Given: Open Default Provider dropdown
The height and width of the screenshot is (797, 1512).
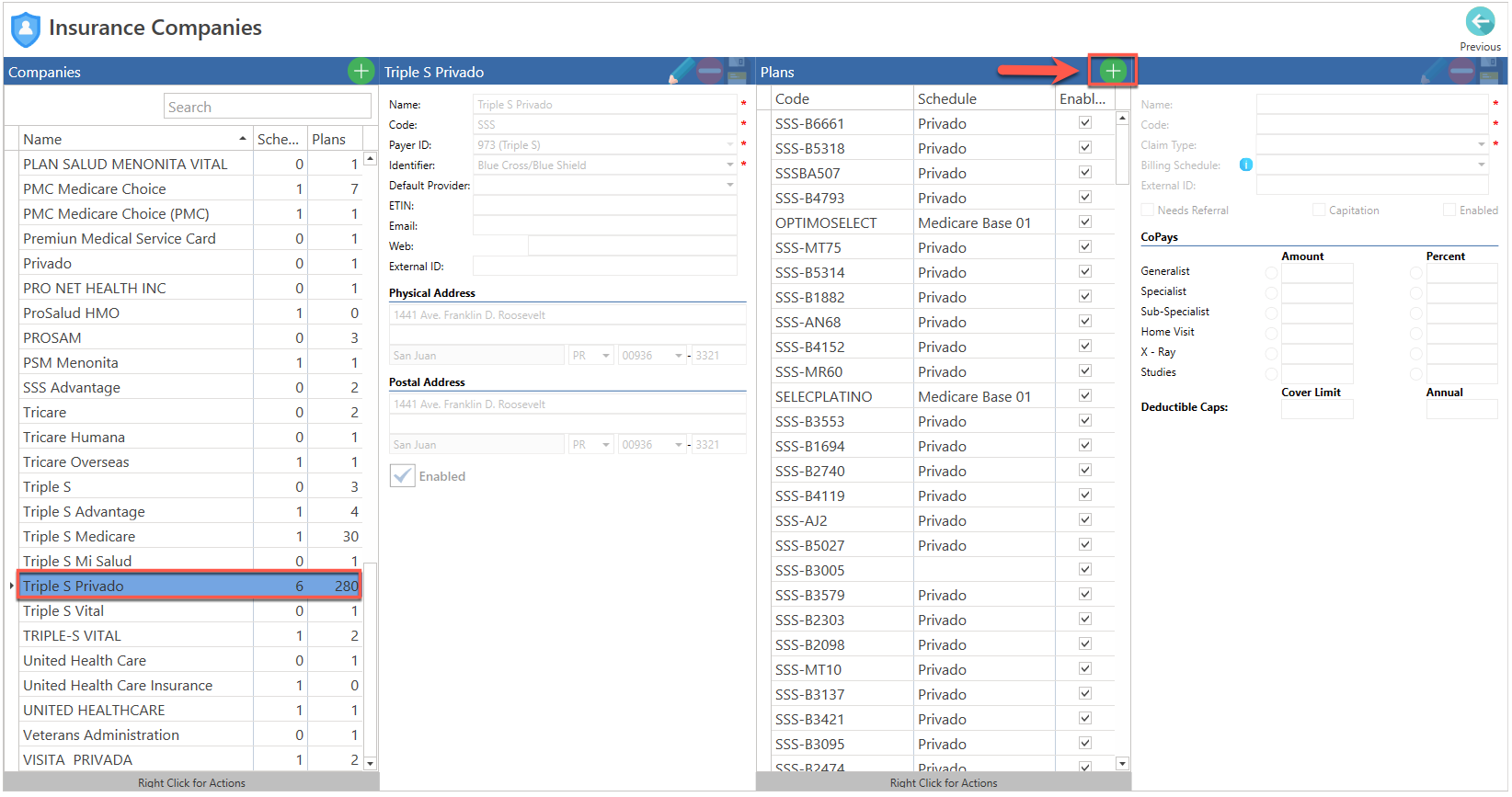Looking at the screenshot, I should (x=730, y=185).
